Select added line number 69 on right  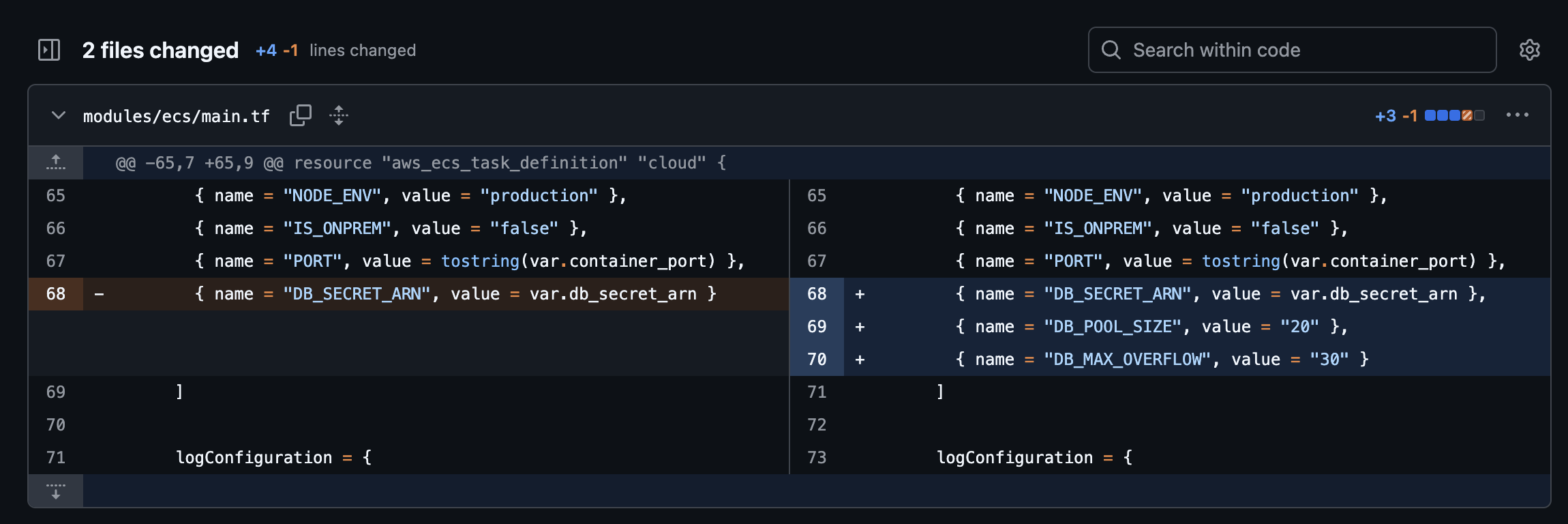pyautogui.click(x=817, y=327)
